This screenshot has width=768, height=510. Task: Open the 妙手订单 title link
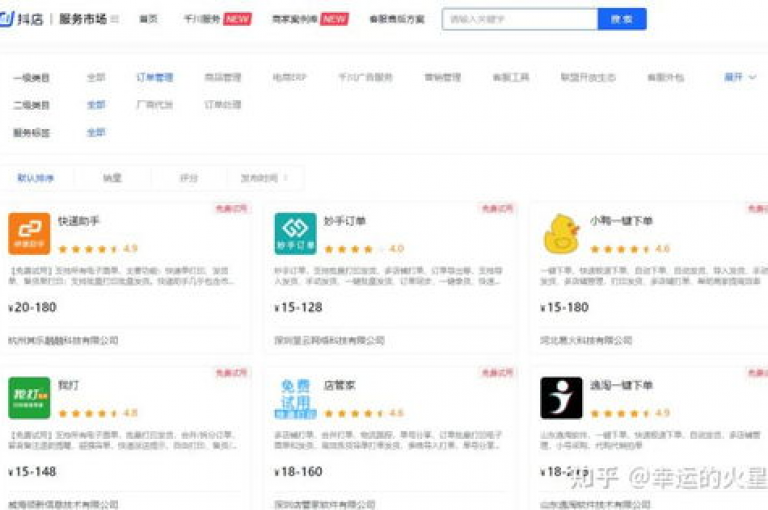coord(345,221)
